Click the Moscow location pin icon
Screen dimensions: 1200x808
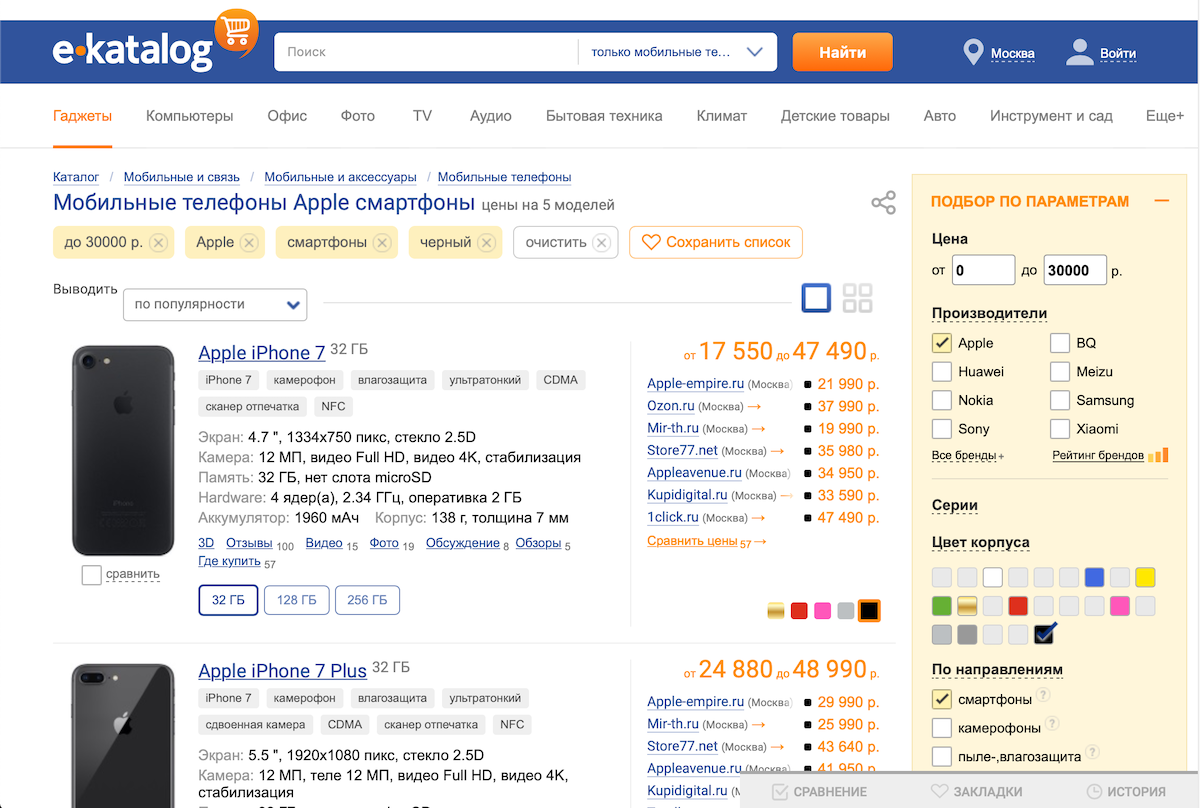click(973, 53)
